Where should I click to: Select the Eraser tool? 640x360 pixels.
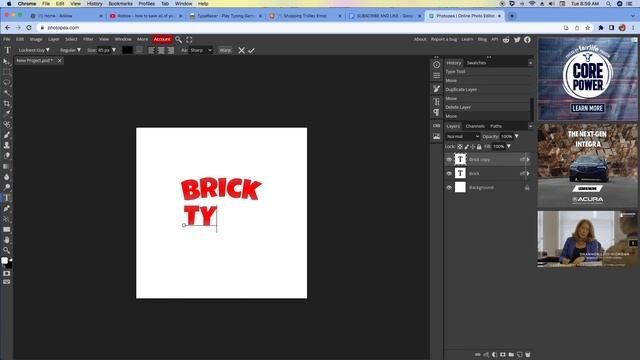7,156
